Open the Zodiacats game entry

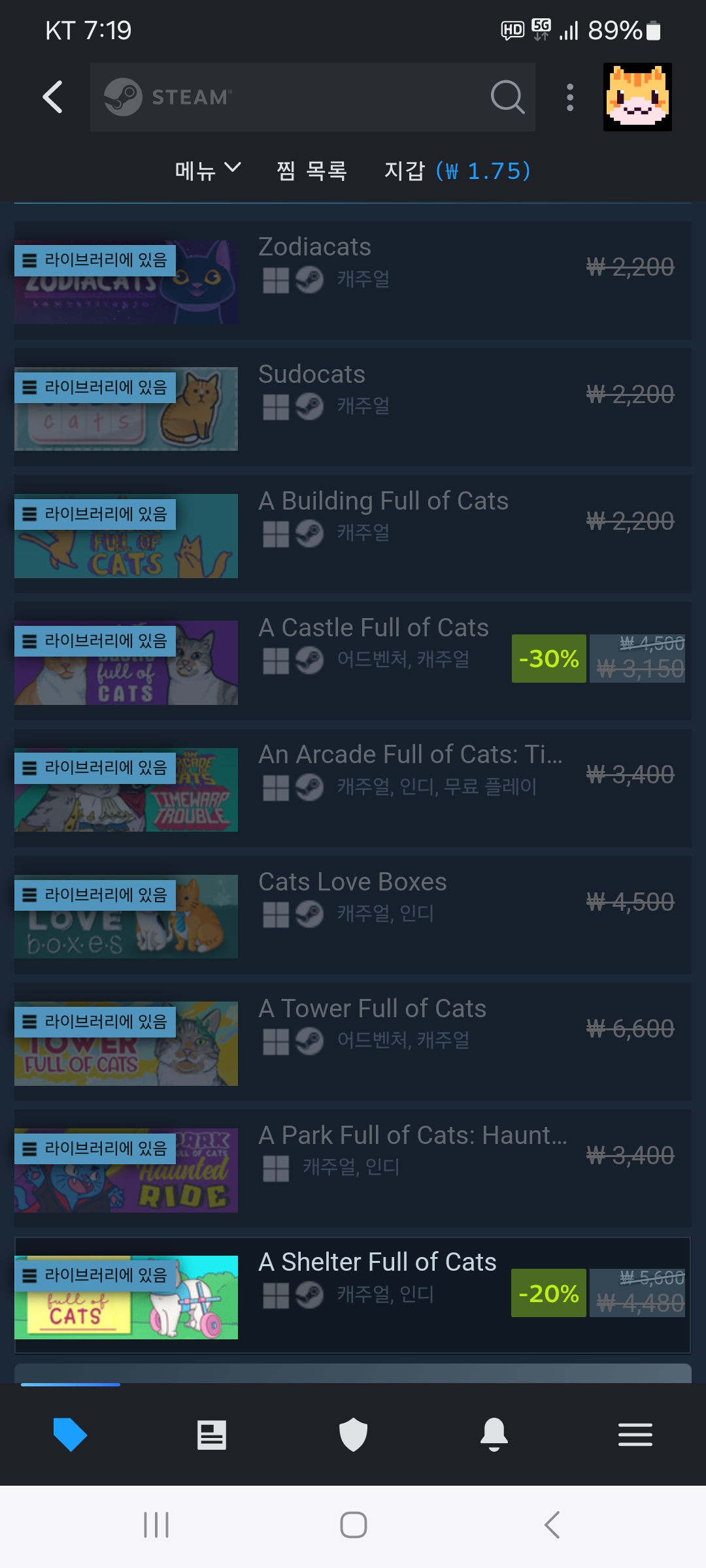353,280
